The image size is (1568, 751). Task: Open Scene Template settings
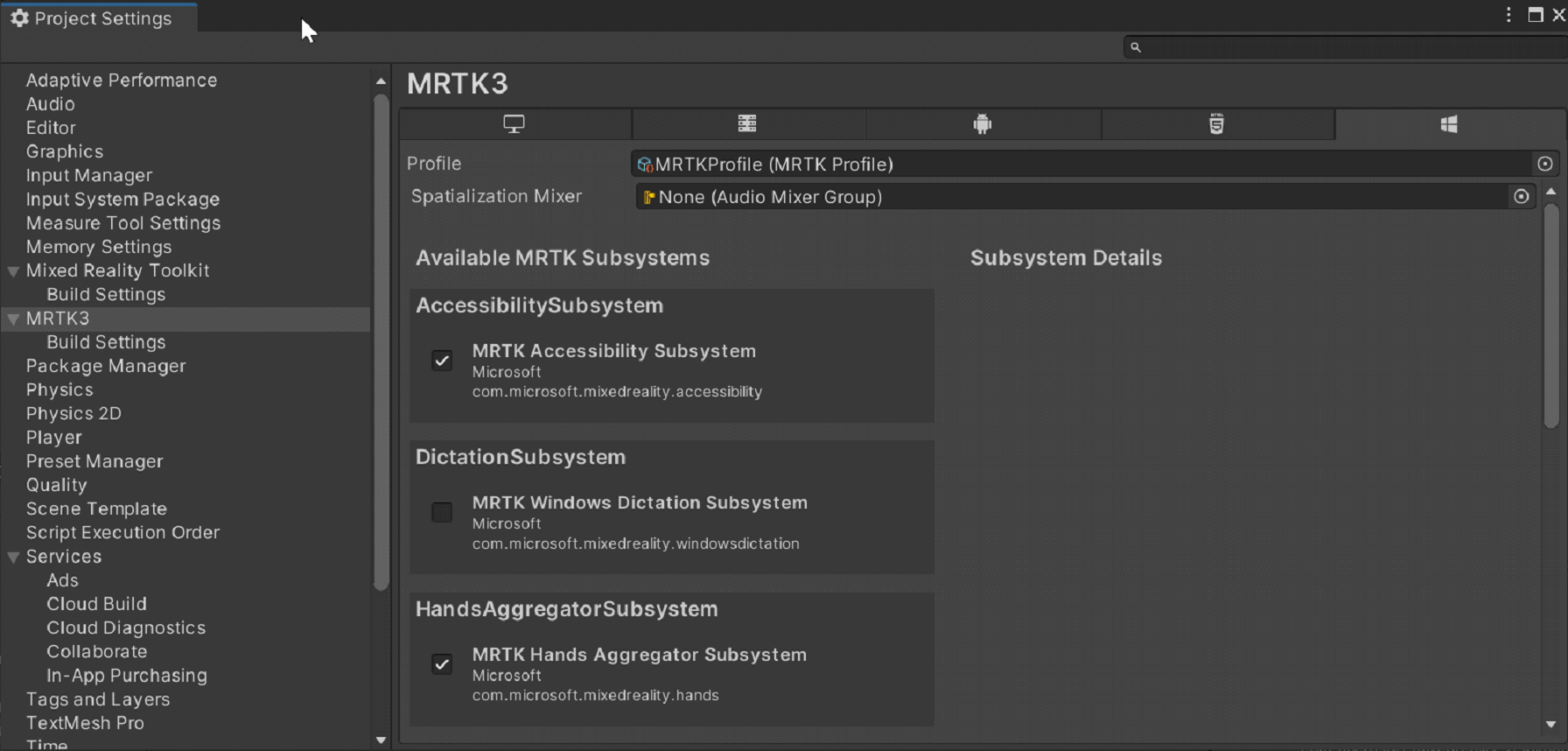coord(96,509)
